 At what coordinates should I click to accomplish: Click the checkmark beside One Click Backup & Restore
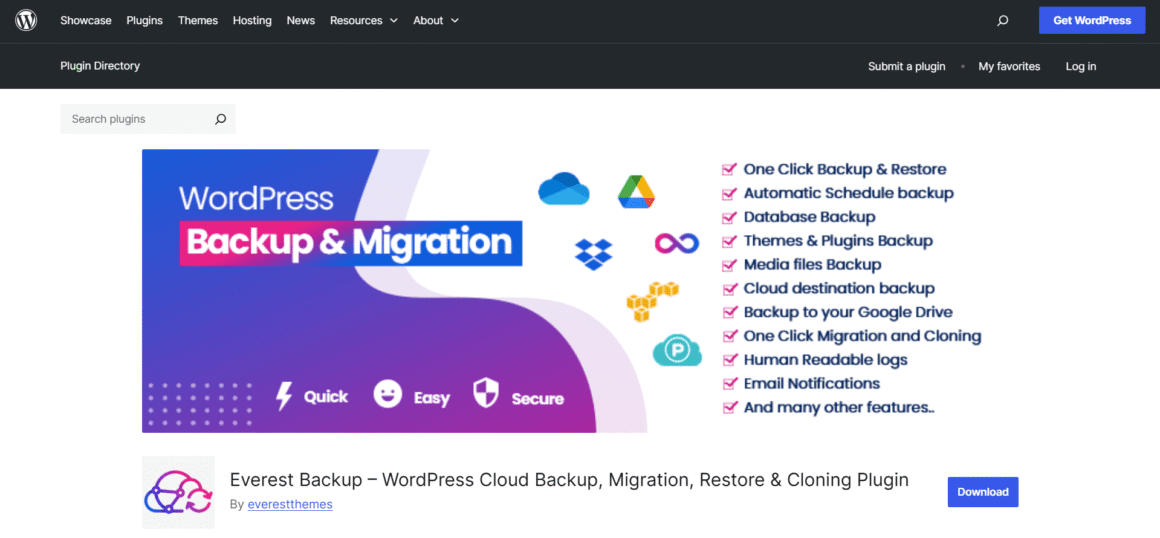tap(729, 169)
